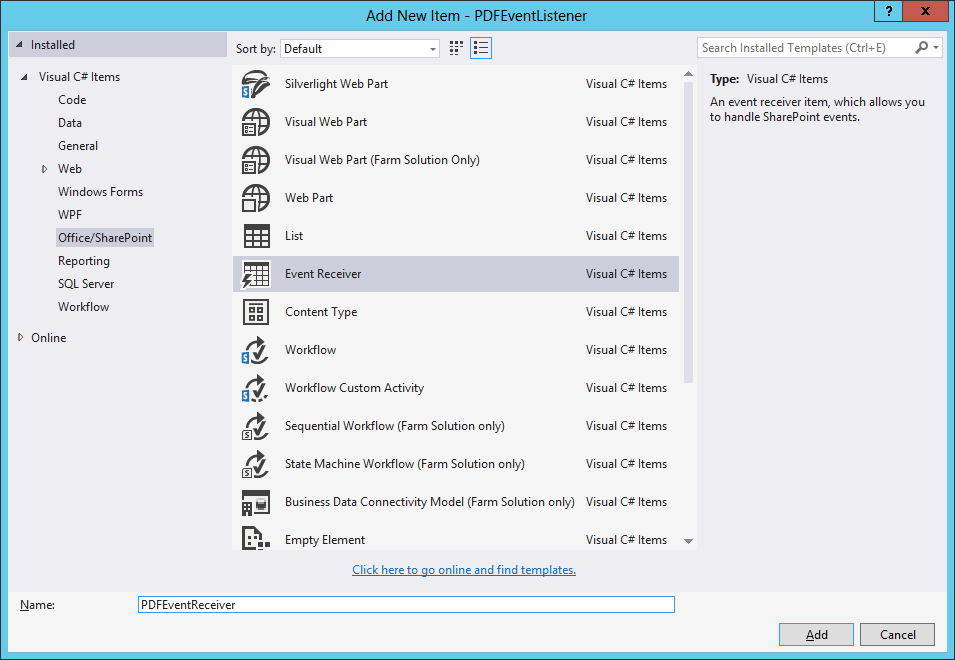
Task: Select 'State Machine Workflow (Farm Solution only)' text
Action: (404, 464)
